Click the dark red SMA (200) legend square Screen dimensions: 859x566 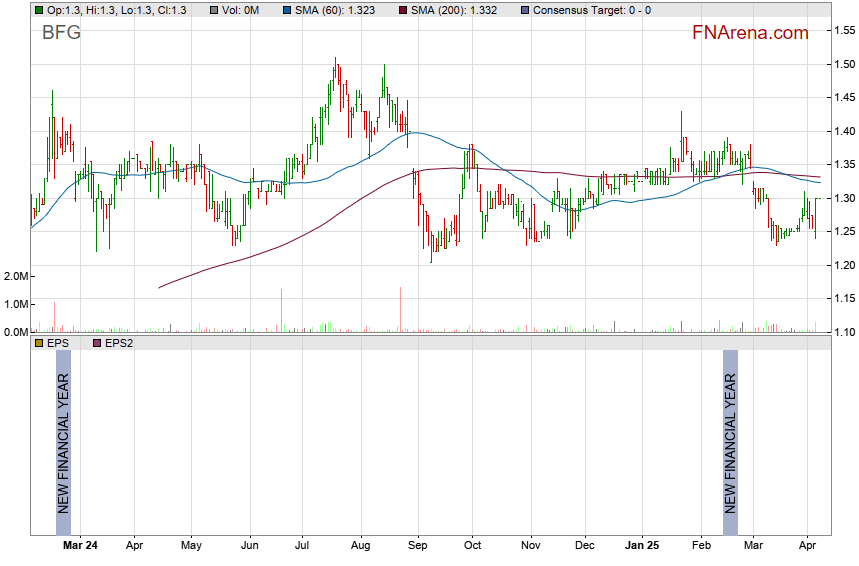point(403,10)
